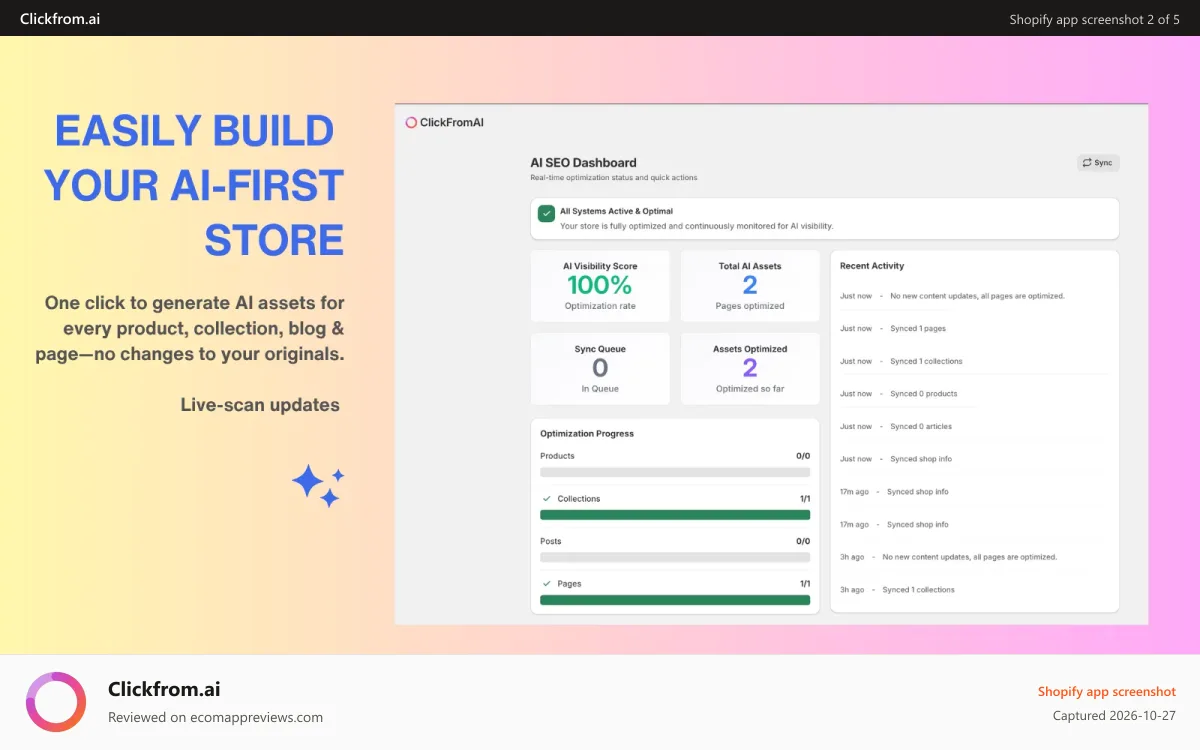Open the Sync Queue card
The image size is (1200, 750).
click(600, 369)
